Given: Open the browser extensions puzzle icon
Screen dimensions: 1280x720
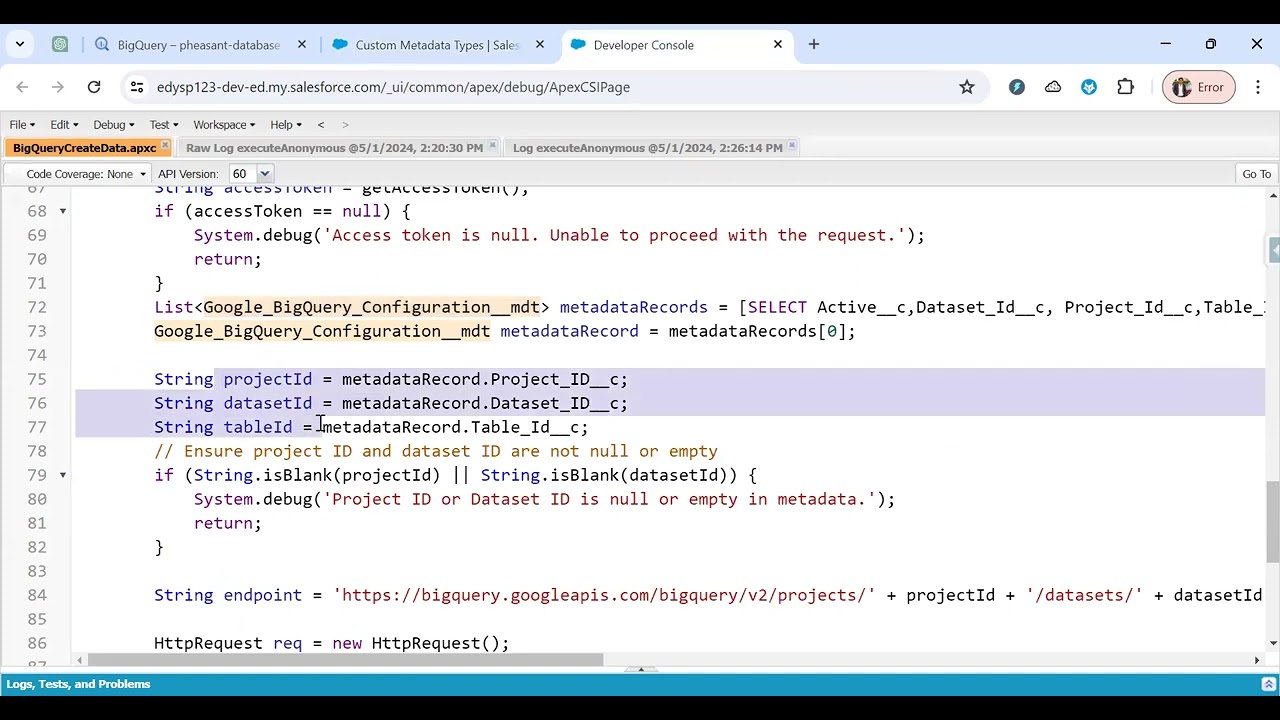Looking at the screenshot, I should (x=1125, y=87).
